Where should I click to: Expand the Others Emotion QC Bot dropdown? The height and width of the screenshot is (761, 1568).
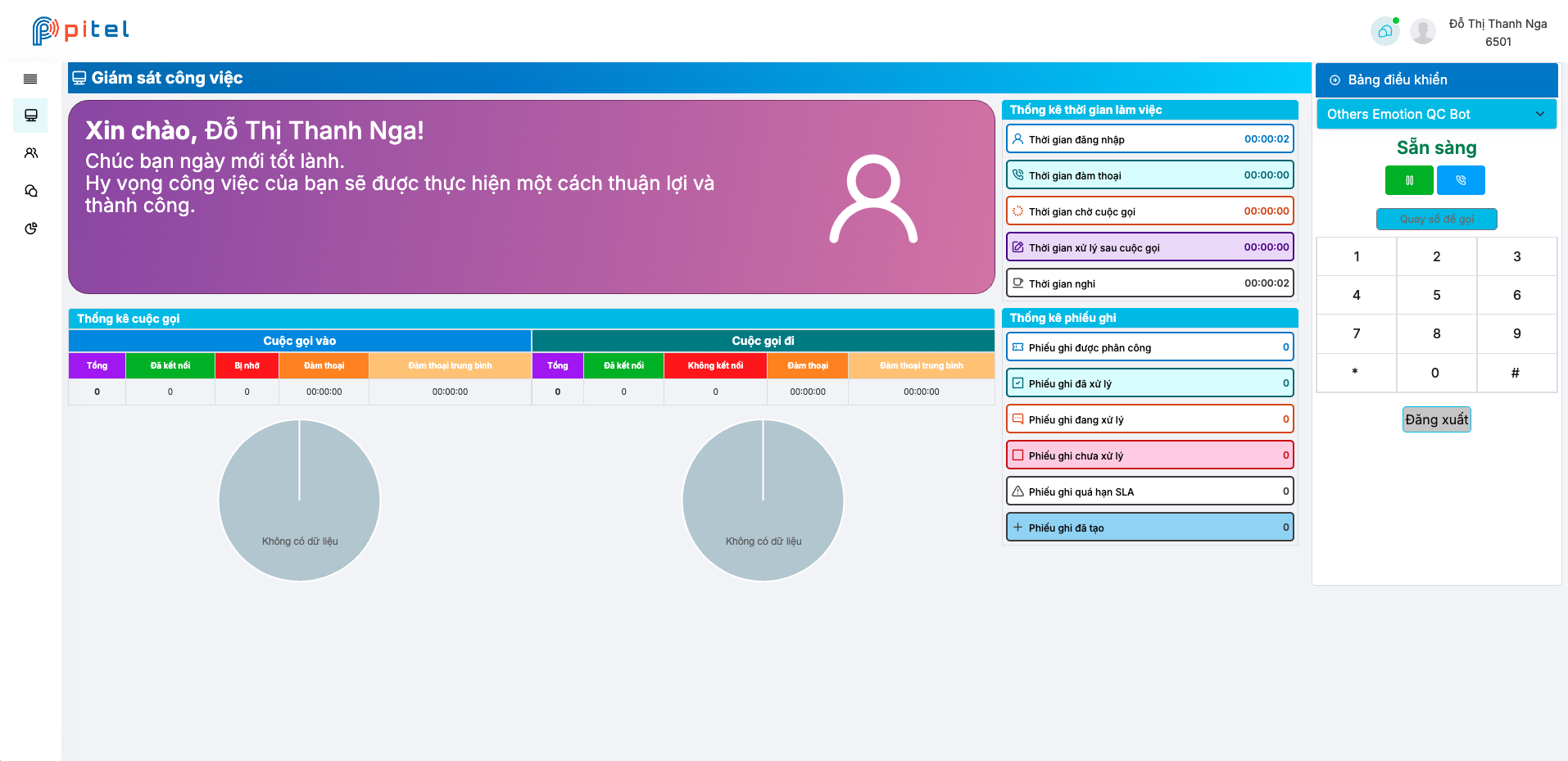click(x=1436, y=114)
